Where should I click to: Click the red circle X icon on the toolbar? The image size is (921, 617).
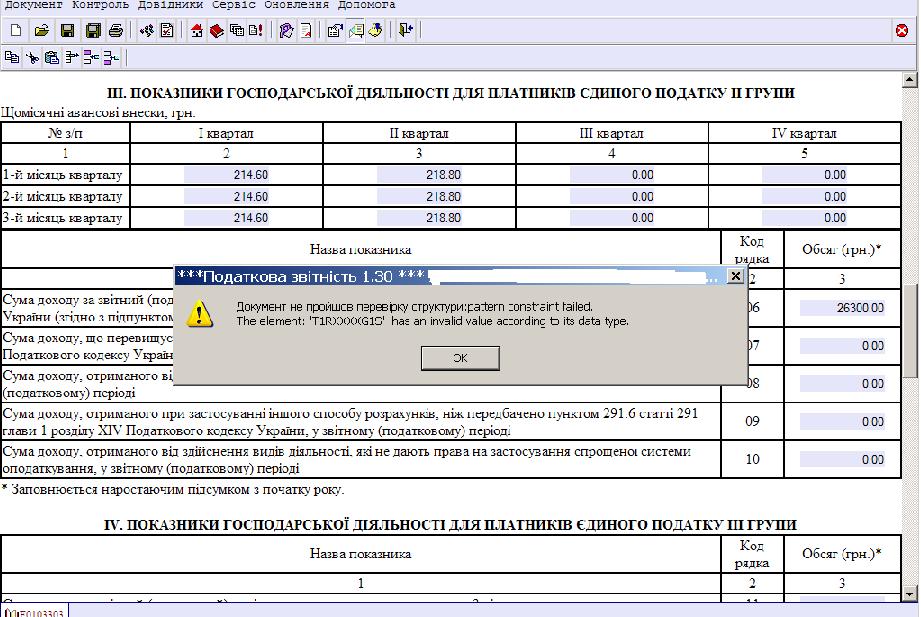[x=902, y=31]
